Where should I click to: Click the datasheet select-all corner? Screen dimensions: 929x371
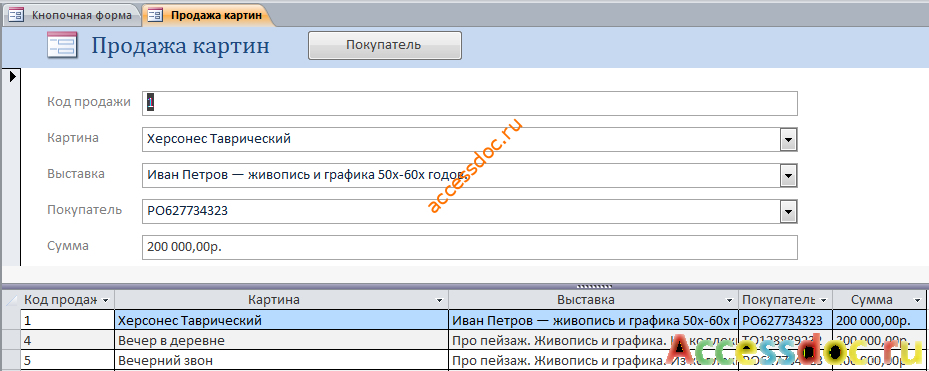pyautogui.click(x=11, y=300)
